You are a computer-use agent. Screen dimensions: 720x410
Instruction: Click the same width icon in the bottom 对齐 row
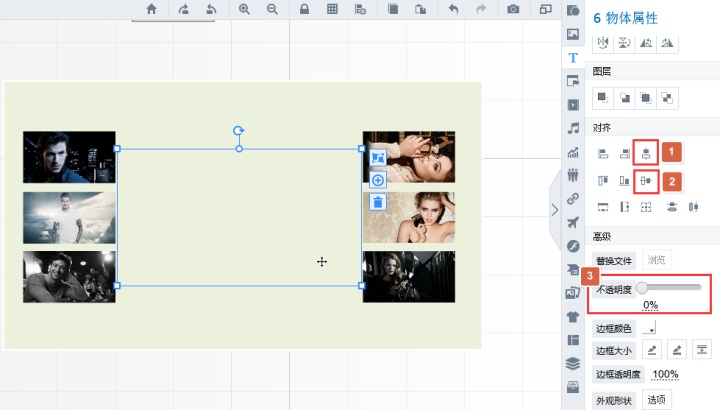603,207
